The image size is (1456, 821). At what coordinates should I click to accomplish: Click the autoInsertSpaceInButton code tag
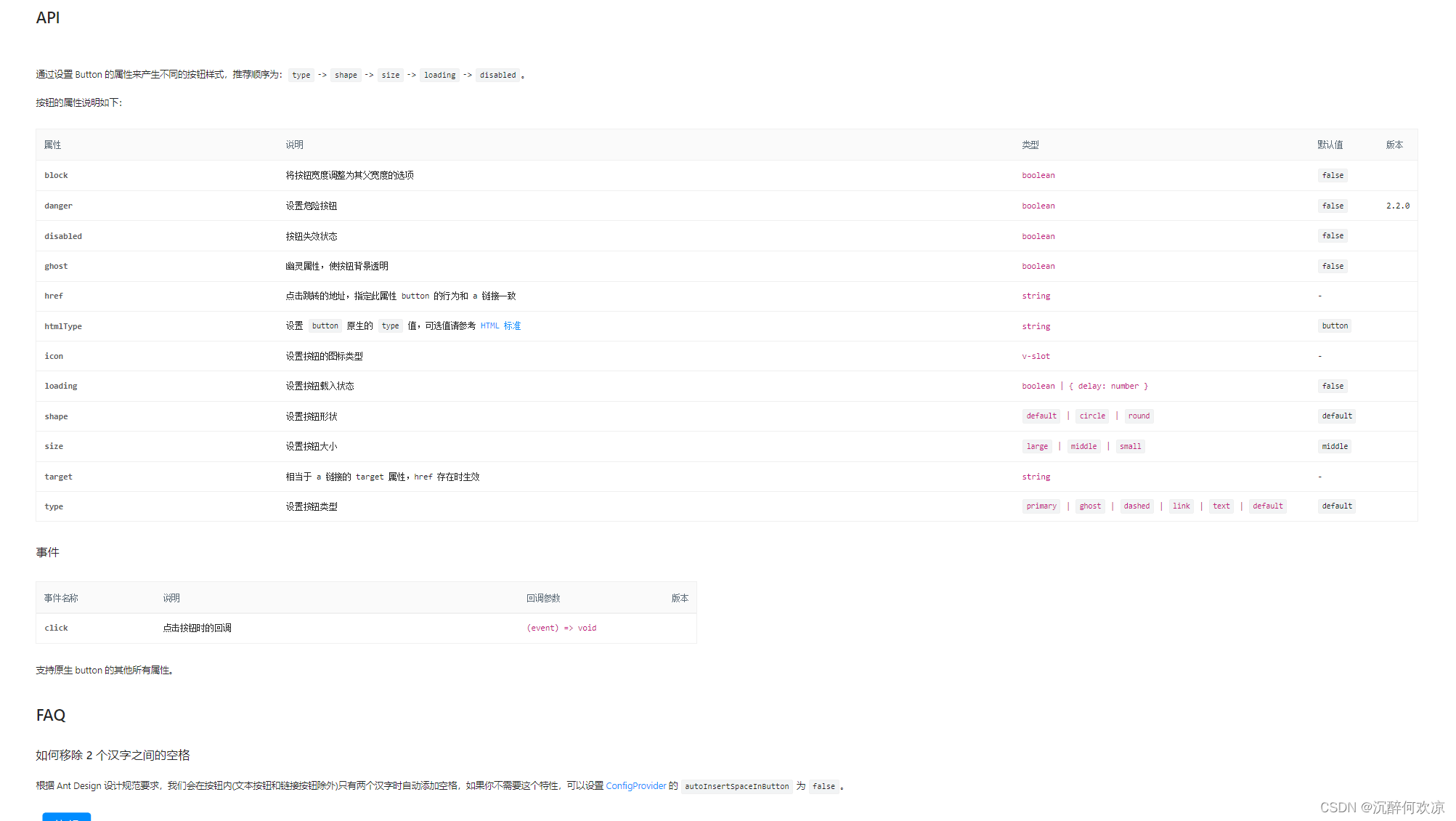[x=736, y=787]
